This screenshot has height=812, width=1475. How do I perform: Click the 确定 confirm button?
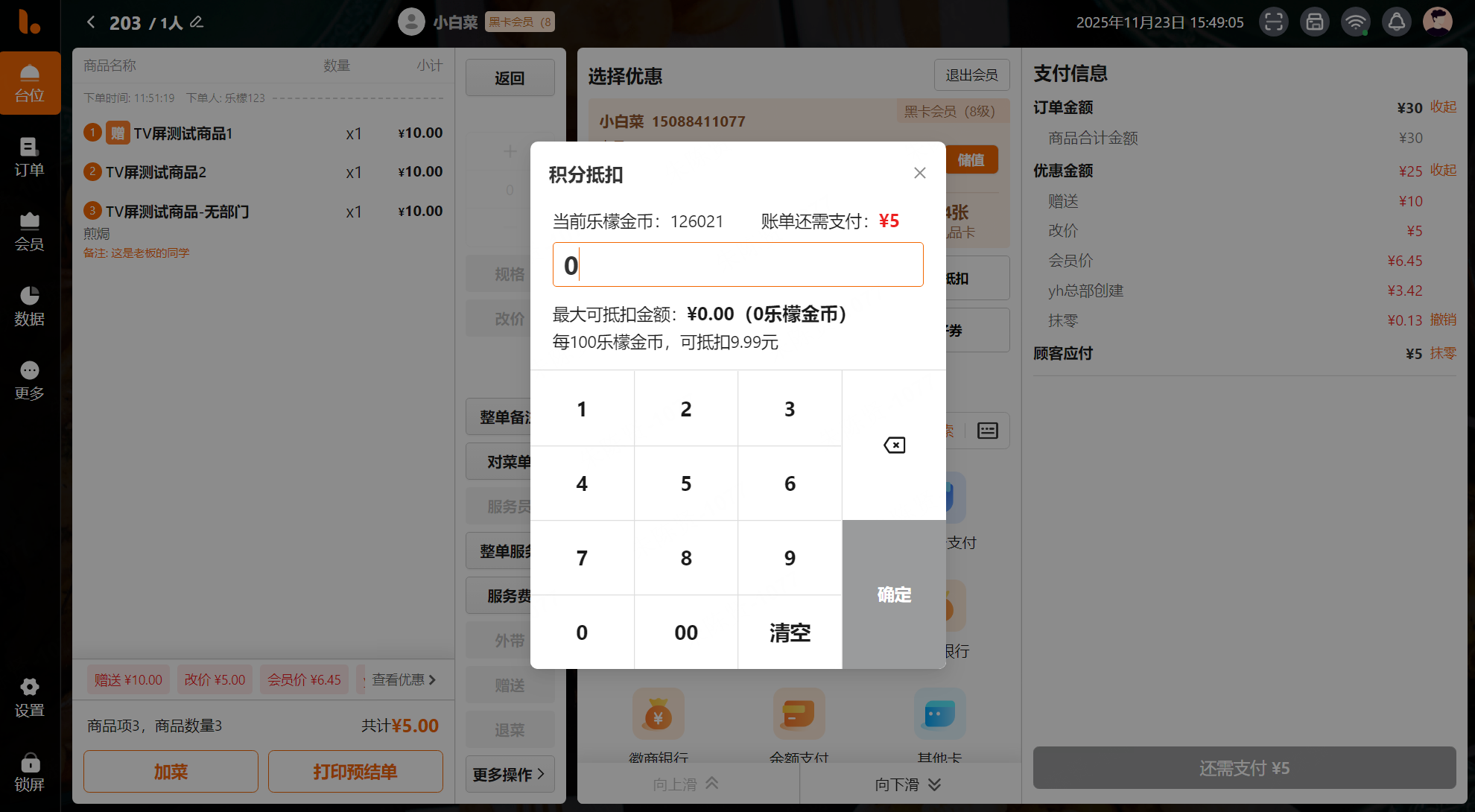tap(894, 594)
